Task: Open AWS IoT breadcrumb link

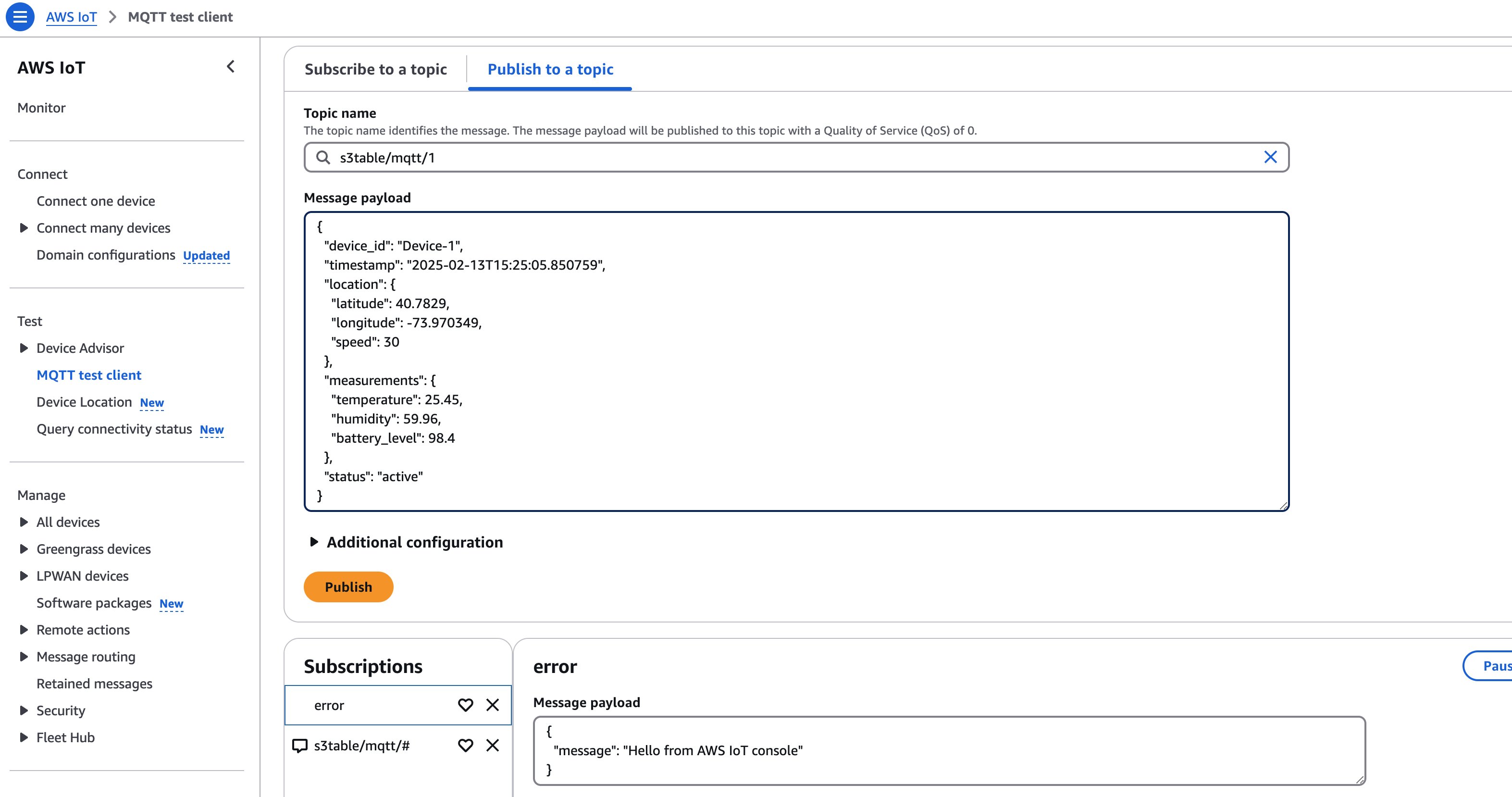Action: click(x=71, y=17)
